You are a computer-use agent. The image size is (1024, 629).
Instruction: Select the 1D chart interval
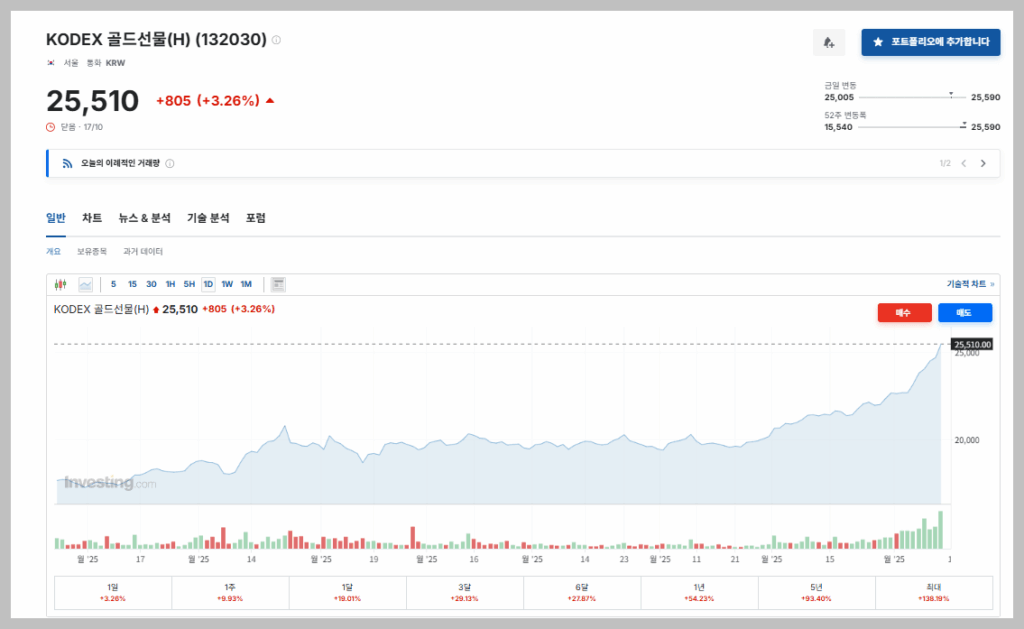pos(208,284)
